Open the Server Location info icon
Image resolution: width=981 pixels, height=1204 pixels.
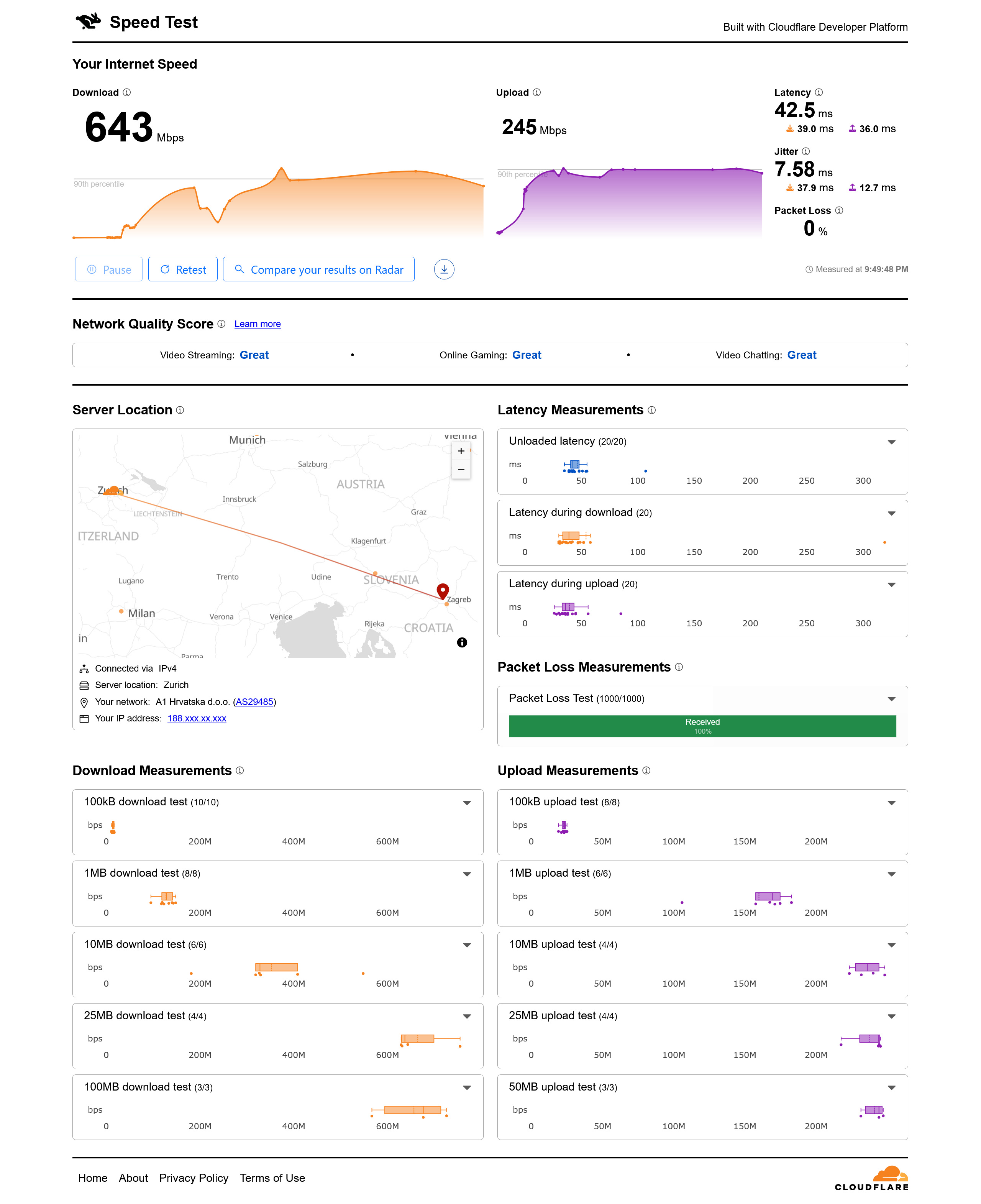coord(180,410)
